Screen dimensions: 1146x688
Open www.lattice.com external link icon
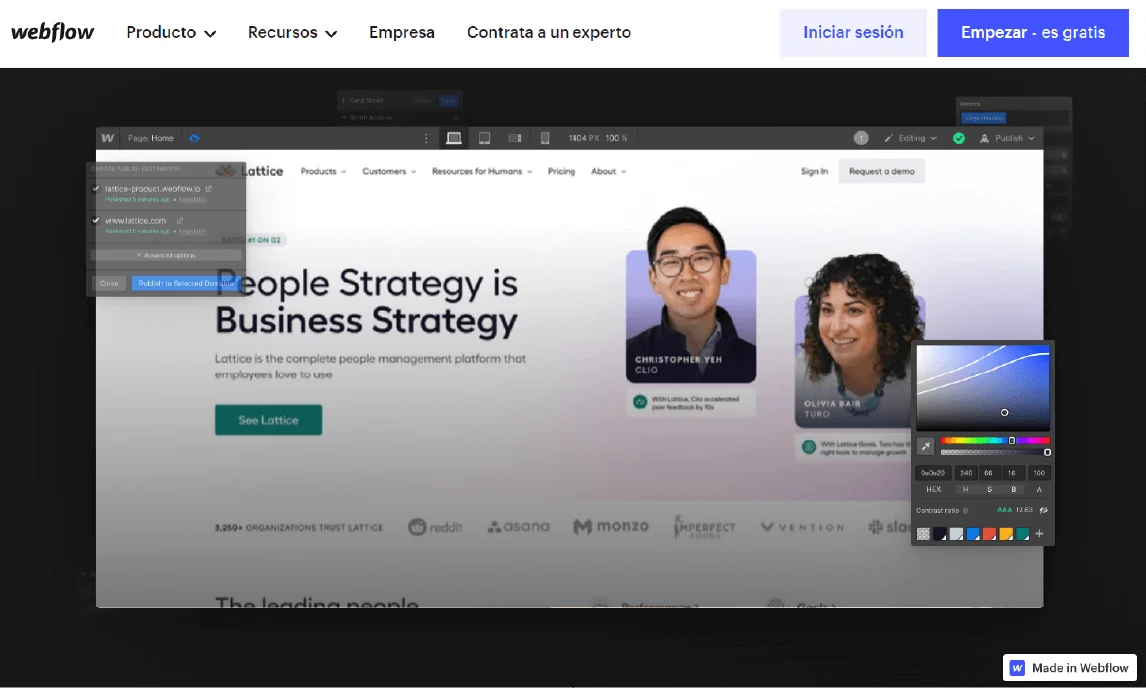coord(180,220)
